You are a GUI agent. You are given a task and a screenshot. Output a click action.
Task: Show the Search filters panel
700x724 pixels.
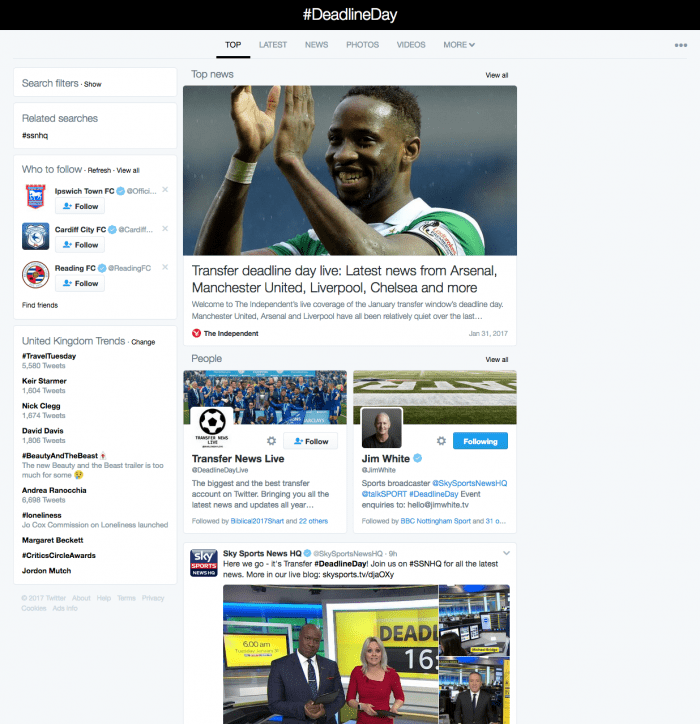coord(92,84)
